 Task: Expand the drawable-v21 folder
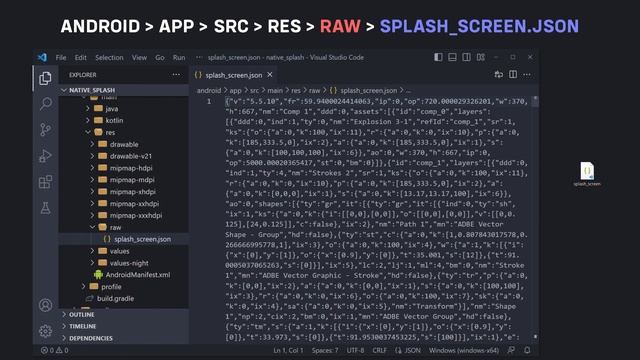(124, 156)
